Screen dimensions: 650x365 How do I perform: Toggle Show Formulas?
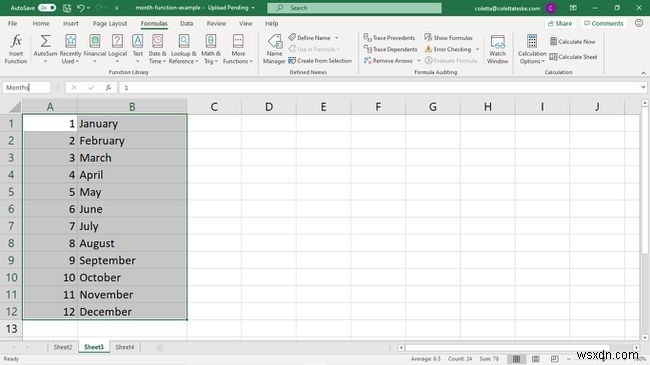(449, 38)
